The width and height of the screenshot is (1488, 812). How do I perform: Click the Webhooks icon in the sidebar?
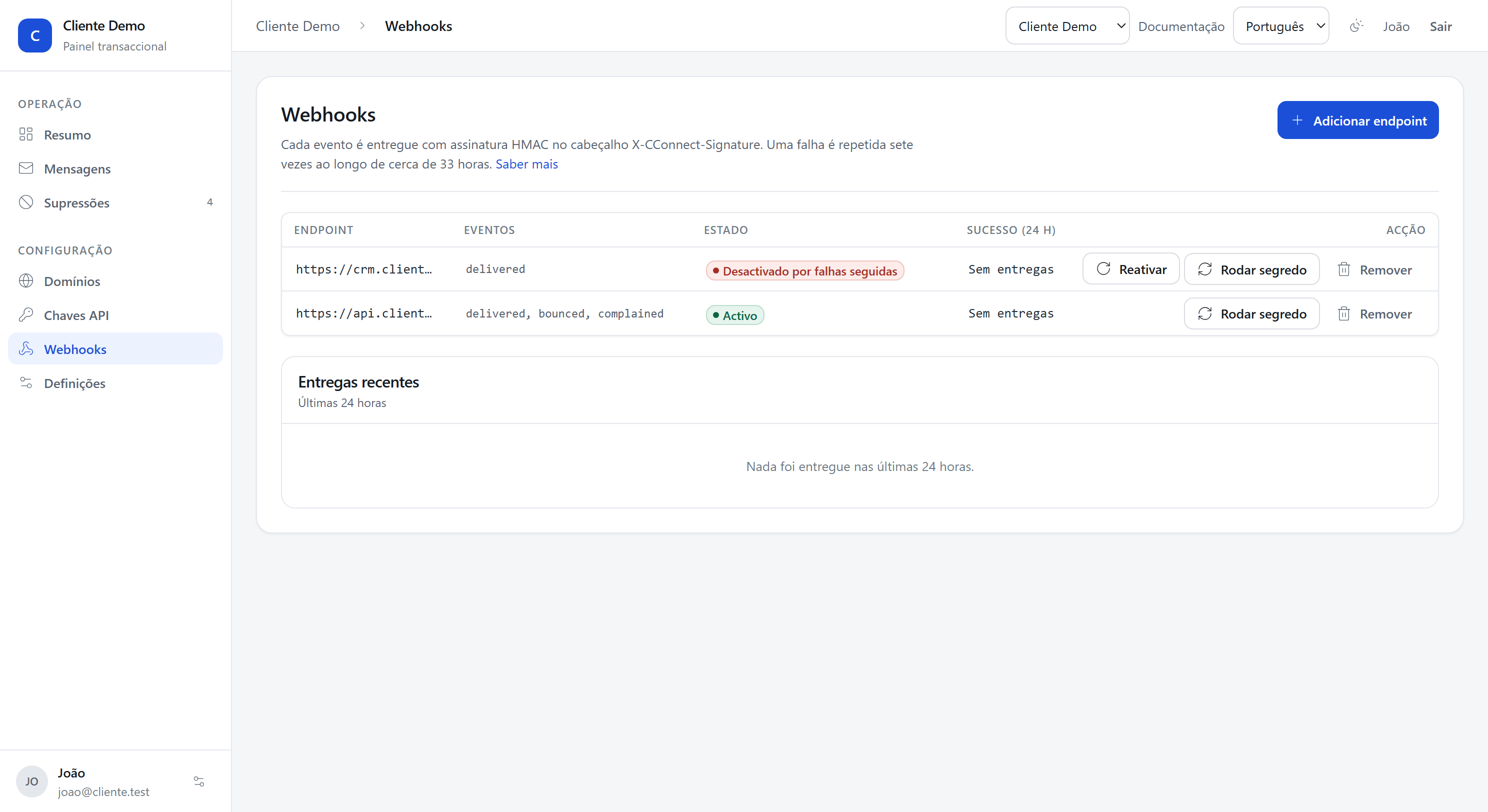pos(26,349)
